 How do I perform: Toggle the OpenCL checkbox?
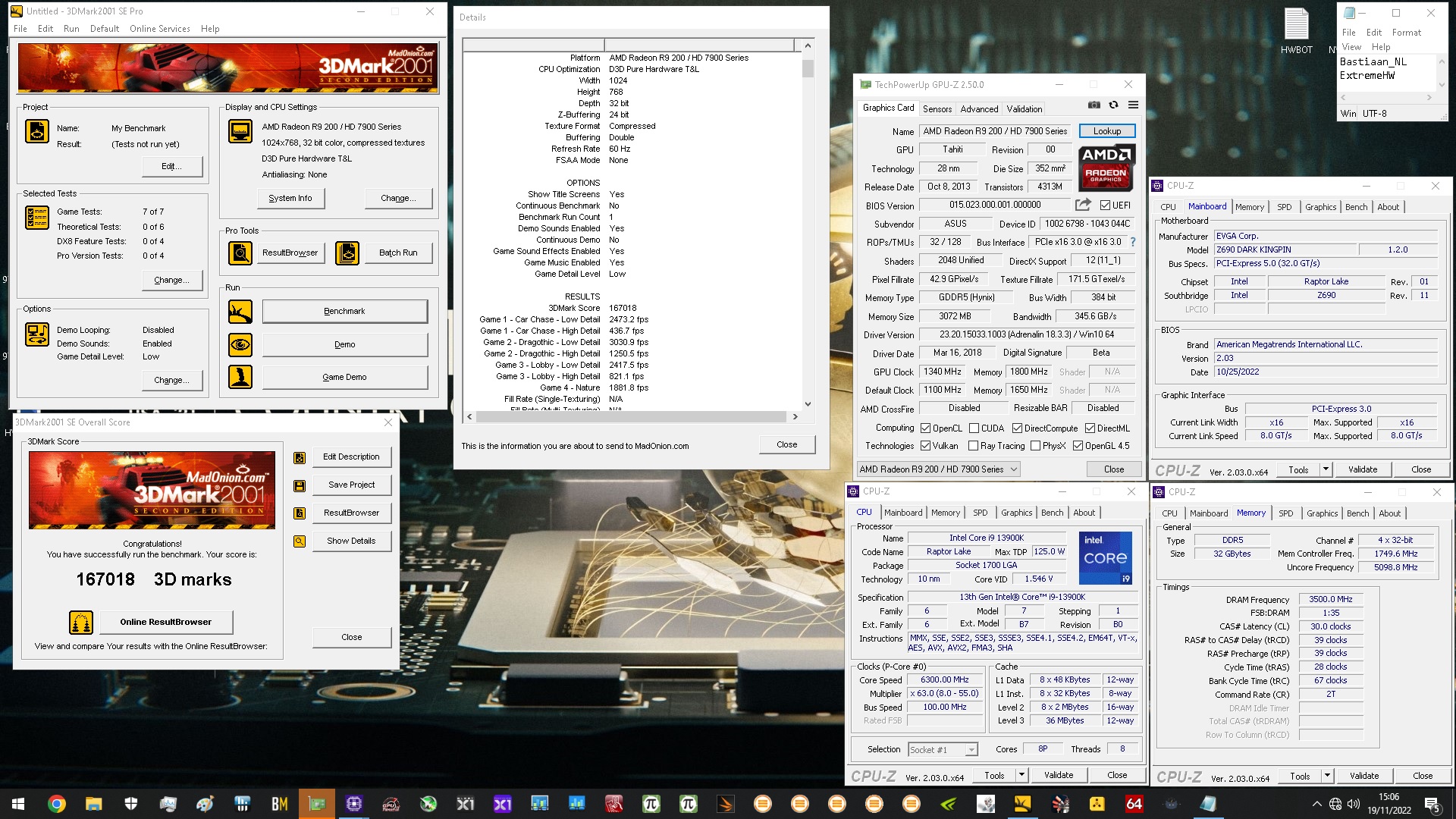[x=925, y=428]
